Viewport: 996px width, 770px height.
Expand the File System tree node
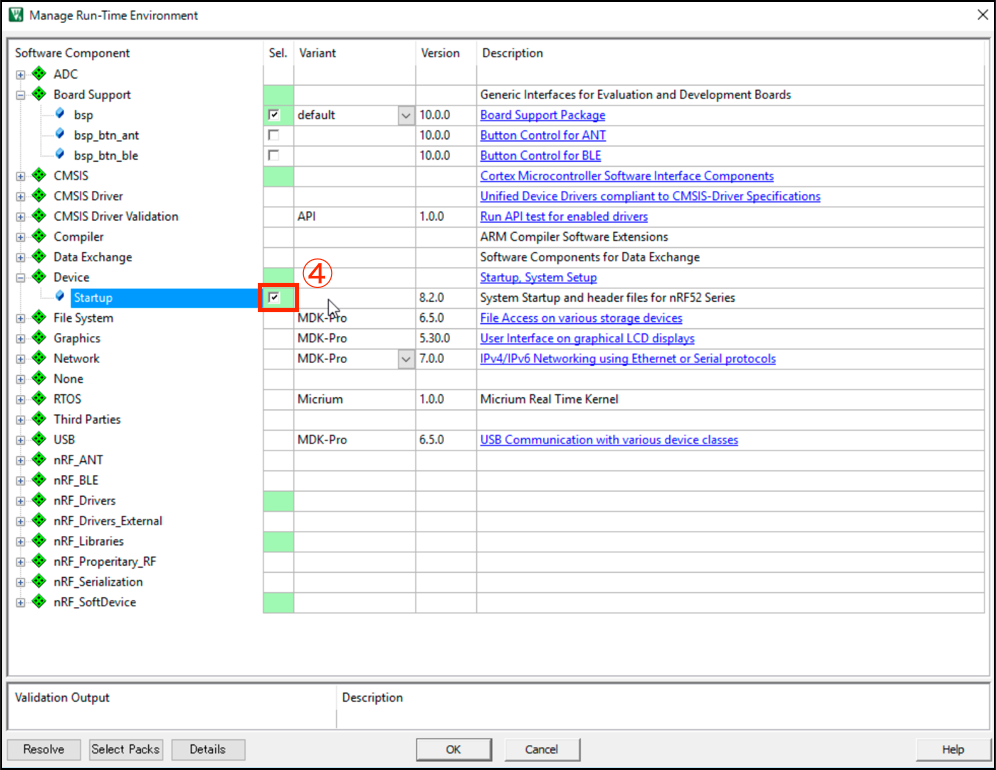20,318
